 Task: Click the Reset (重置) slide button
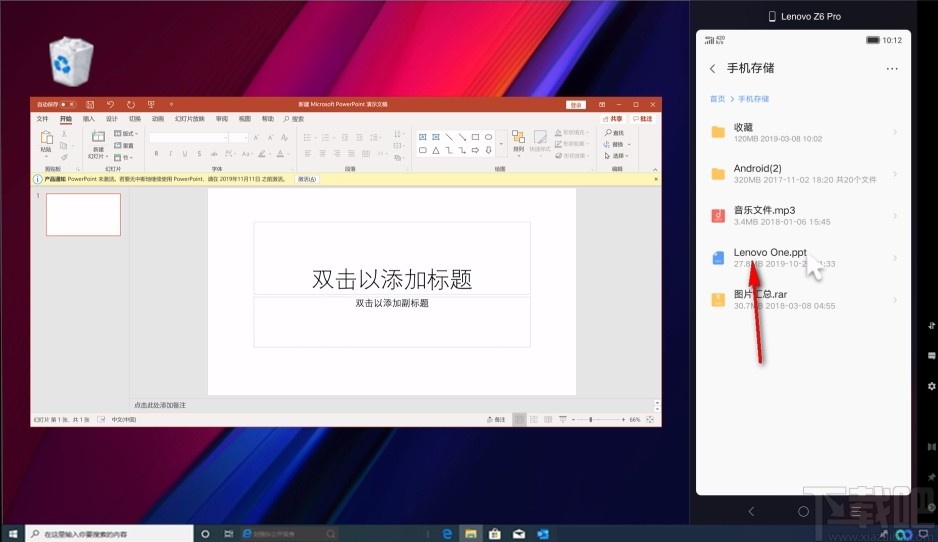(124, 145)
